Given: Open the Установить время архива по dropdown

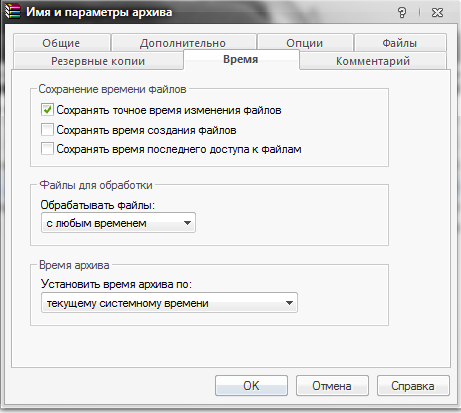Looking at the screenshot, I should 169,303.
